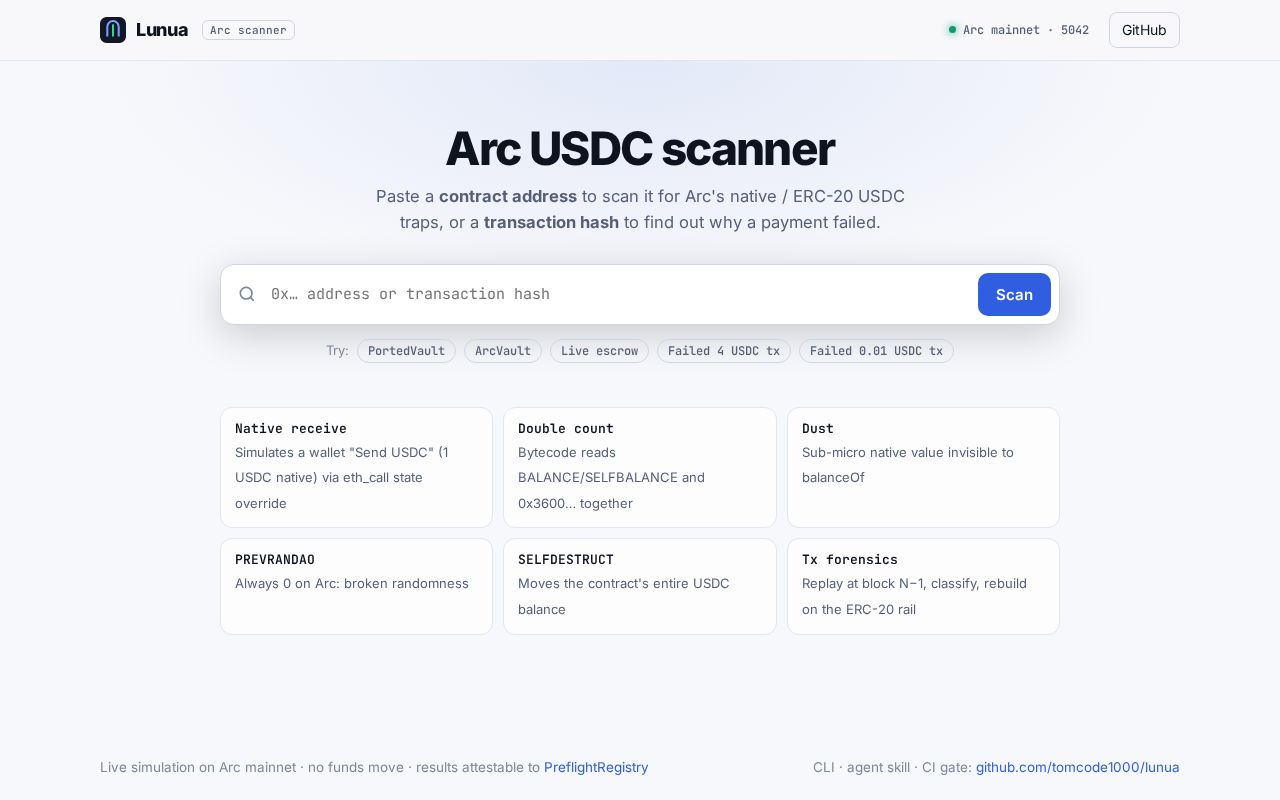Click the Arc mainnet · 5042 label

pyautogui.click(x=1026, y=30)
